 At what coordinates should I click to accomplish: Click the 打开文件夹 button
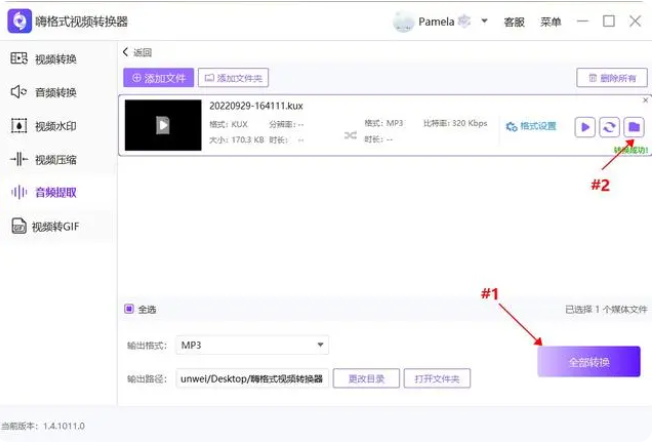click(437, 379)
